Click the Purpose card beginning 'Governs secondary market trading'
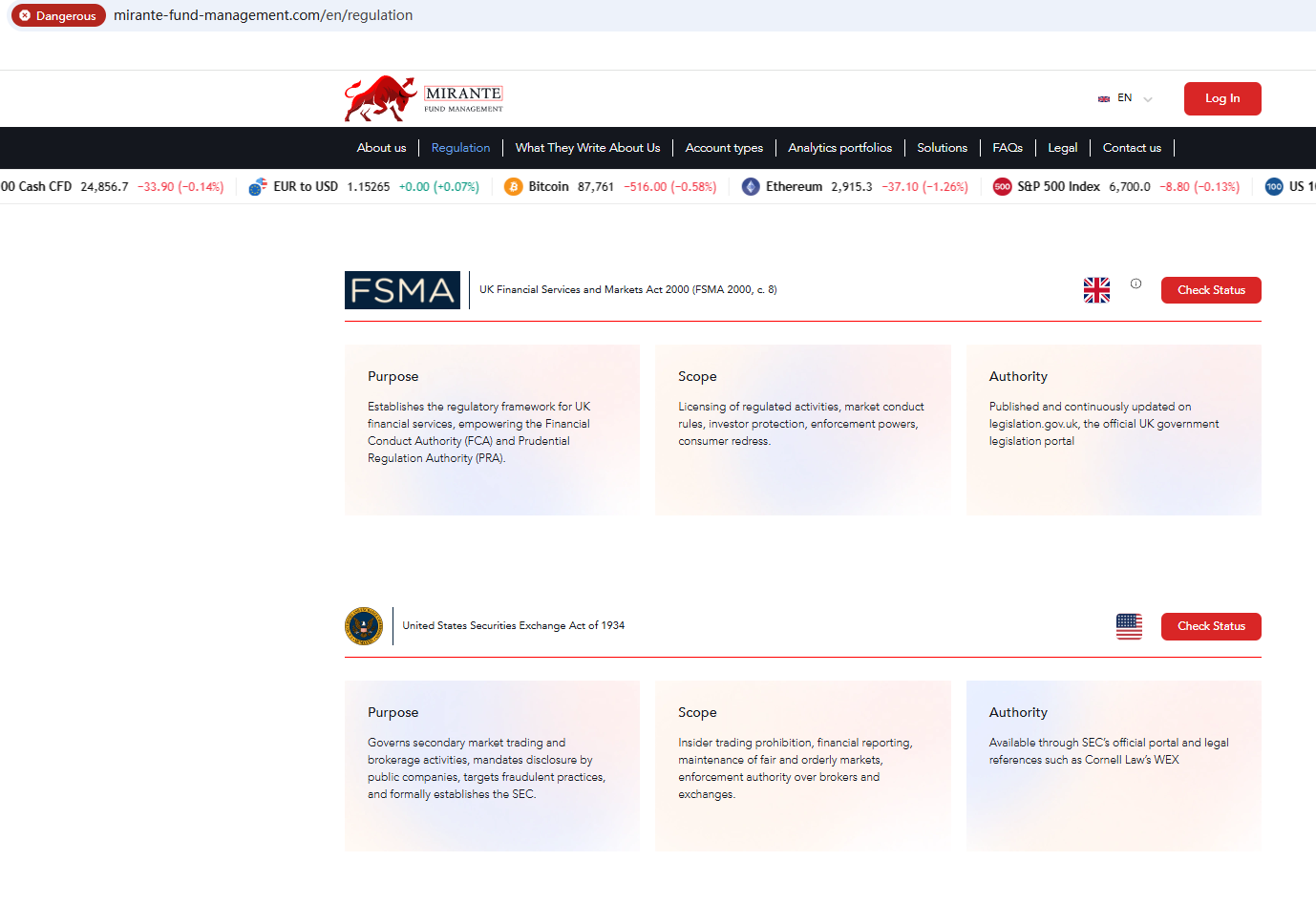Image resolution: width=1316 pixels, height=924 pixels. [492, 766]
